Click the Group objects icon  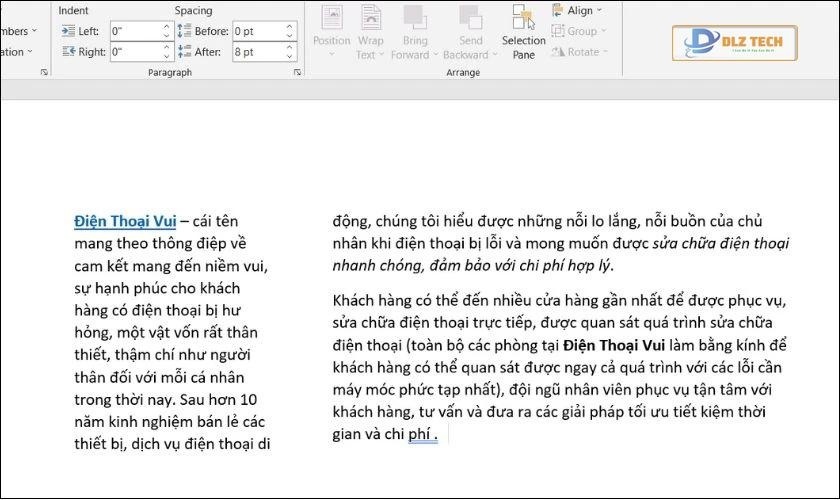[557, 31]
